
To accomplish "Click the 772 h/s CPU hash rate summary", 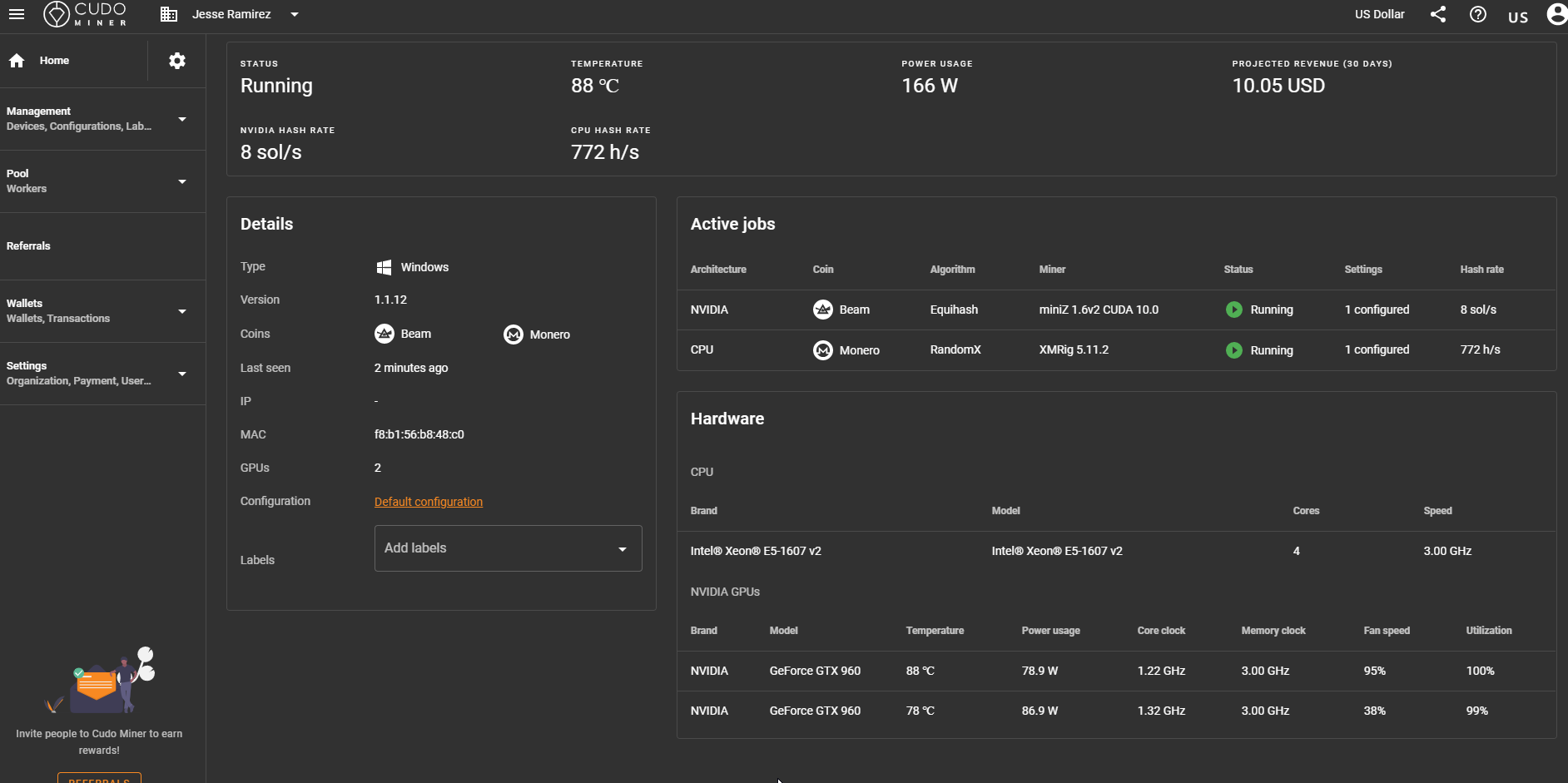I will point(605,152).
